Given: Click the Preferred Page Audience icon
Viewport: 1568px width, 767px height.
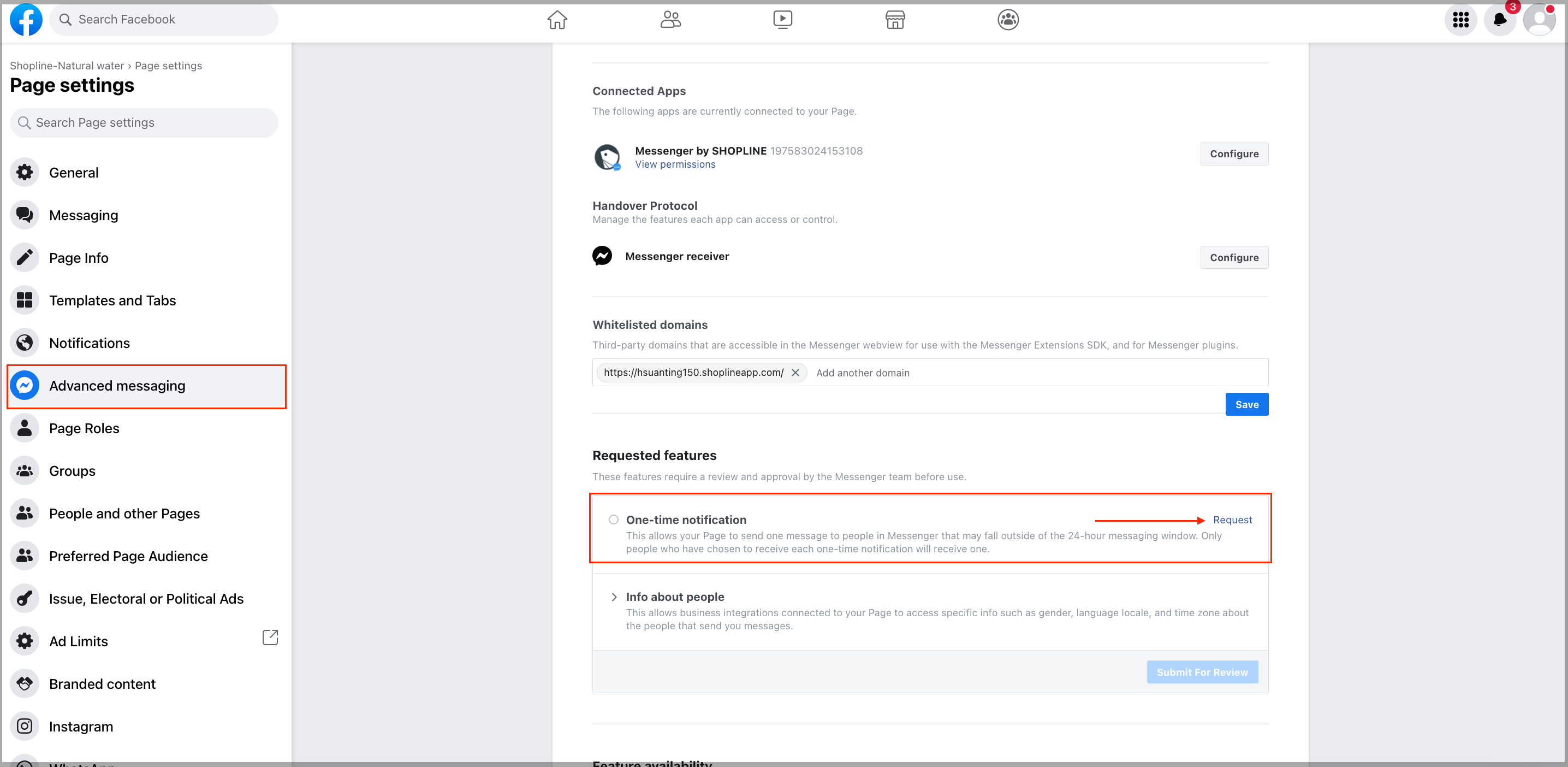Looking at the screenshot, I should (x=25, y=556).
